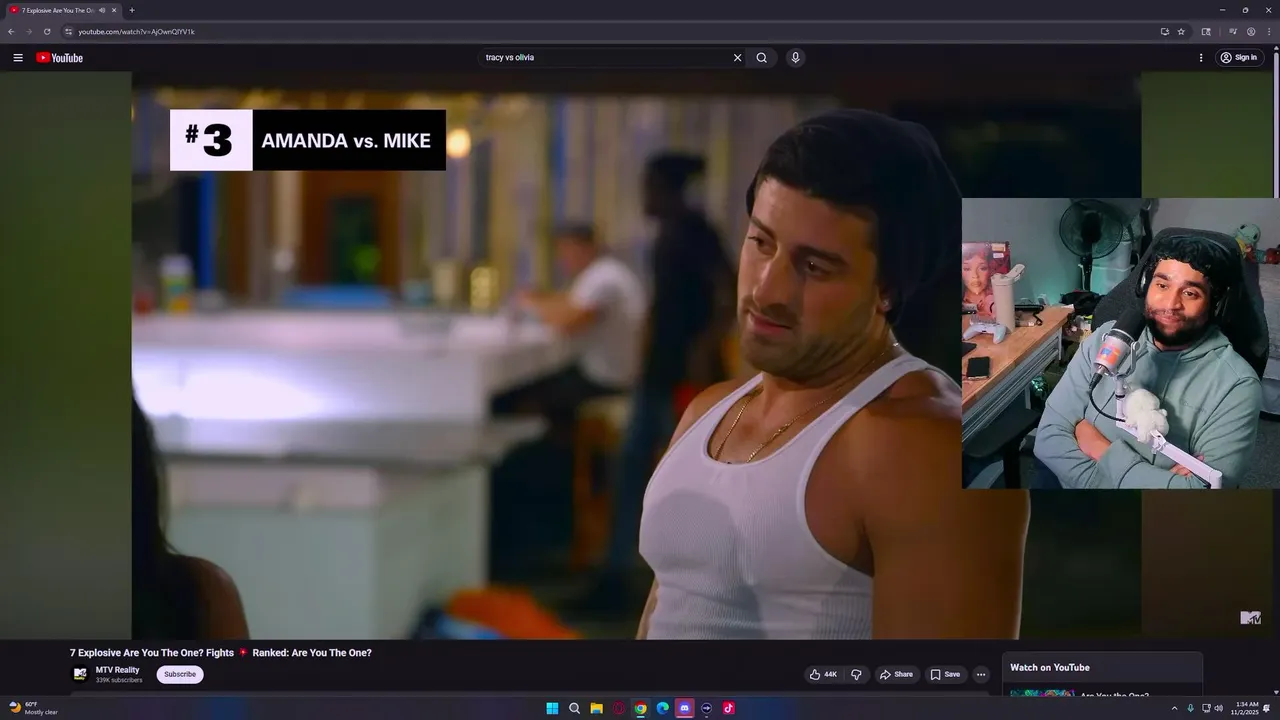The image size is (1280, 720).
Task: Go to the YouTube home logo
Action: 60,58
